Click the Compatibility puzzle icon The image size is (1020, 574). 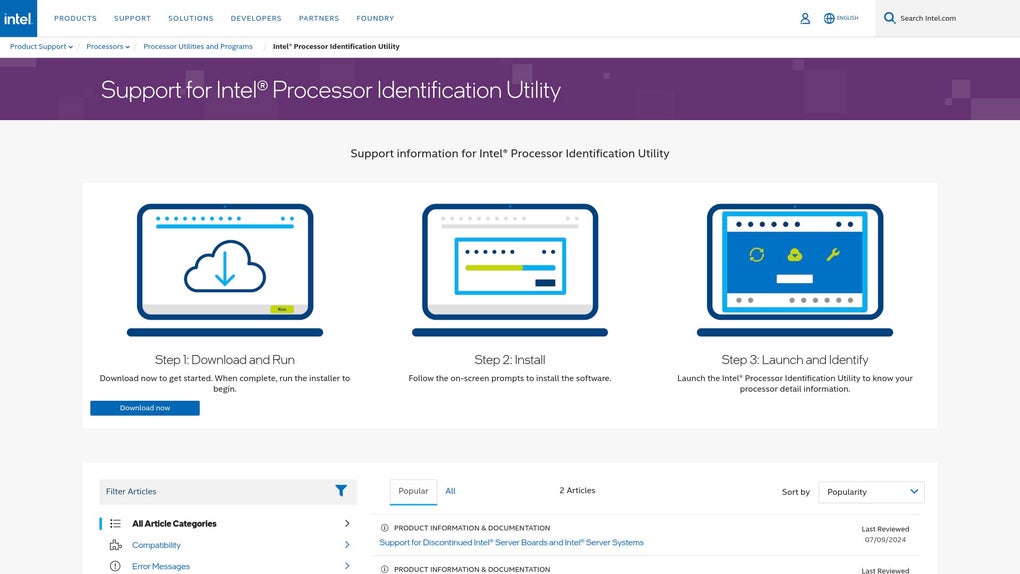tap(115, 545)
